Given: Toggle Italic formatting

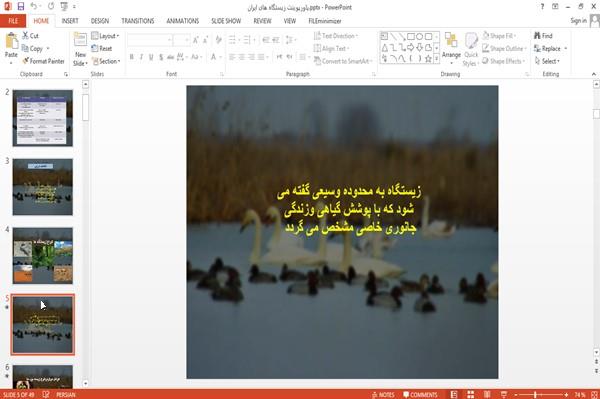Looking at the screenshot, I should 141,57.
